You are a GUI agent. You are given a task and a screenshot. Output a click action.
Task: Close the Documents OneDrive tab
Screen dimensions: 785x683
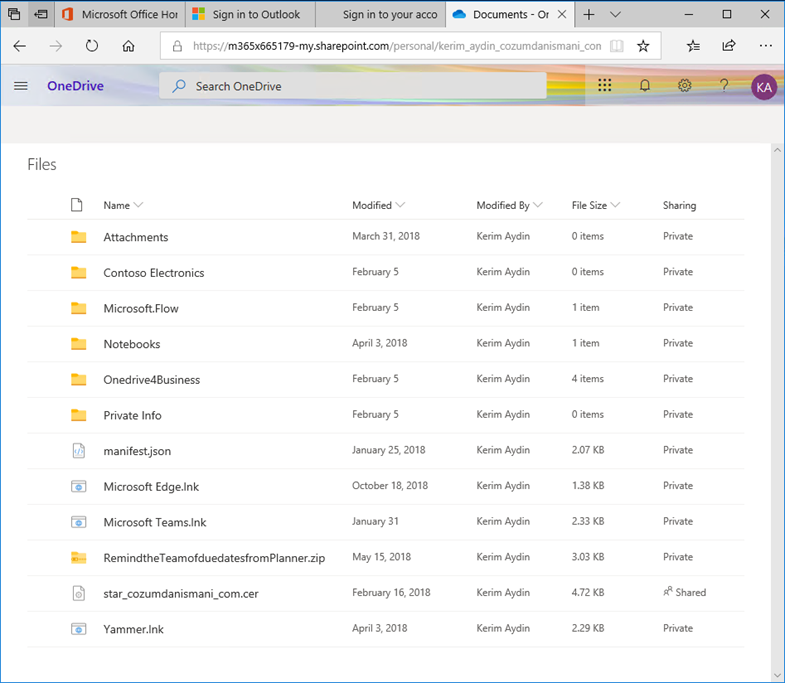pos(562,15)
